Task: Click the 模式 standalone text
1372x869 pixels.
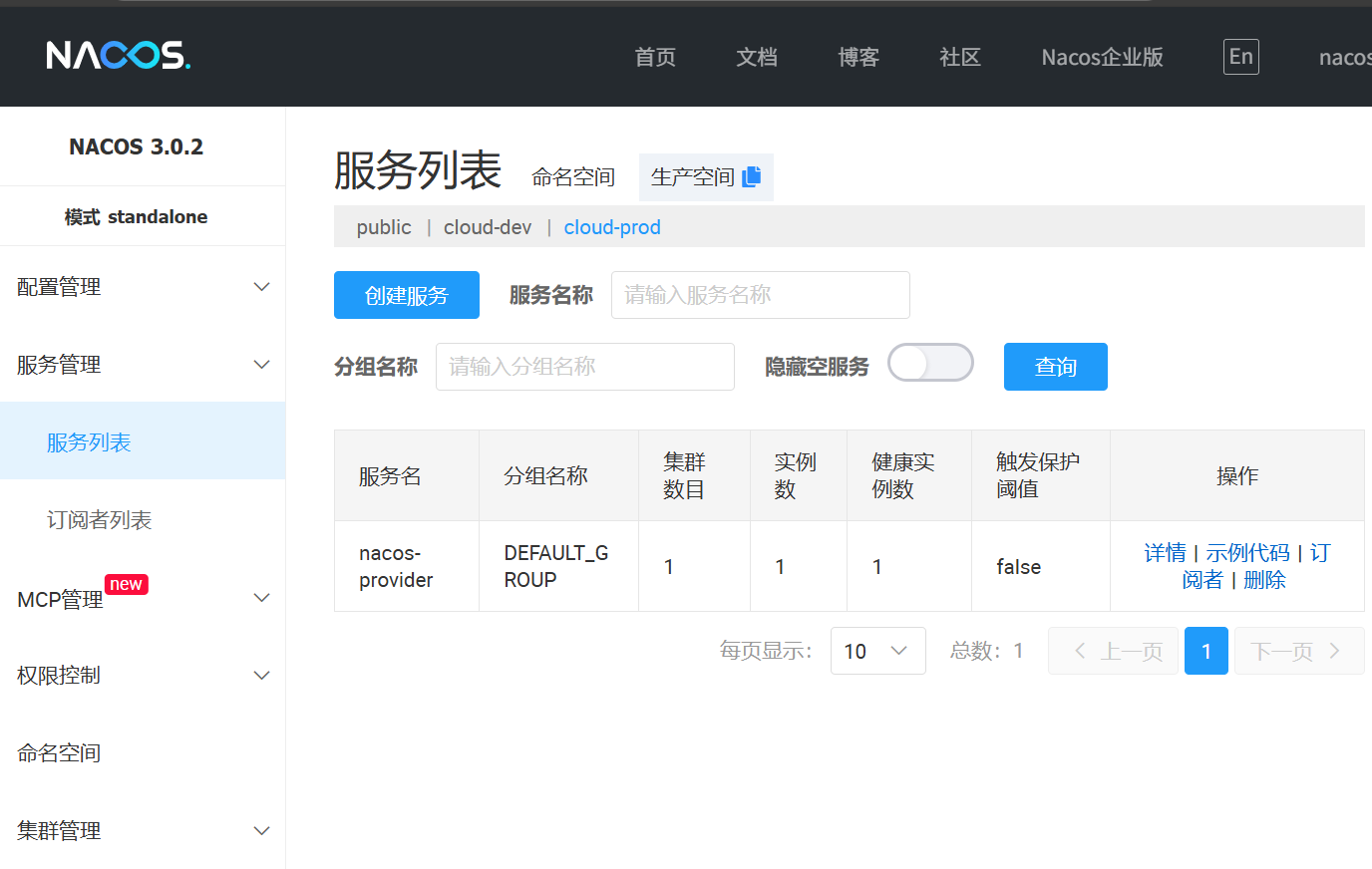Action: coord(137,216)
